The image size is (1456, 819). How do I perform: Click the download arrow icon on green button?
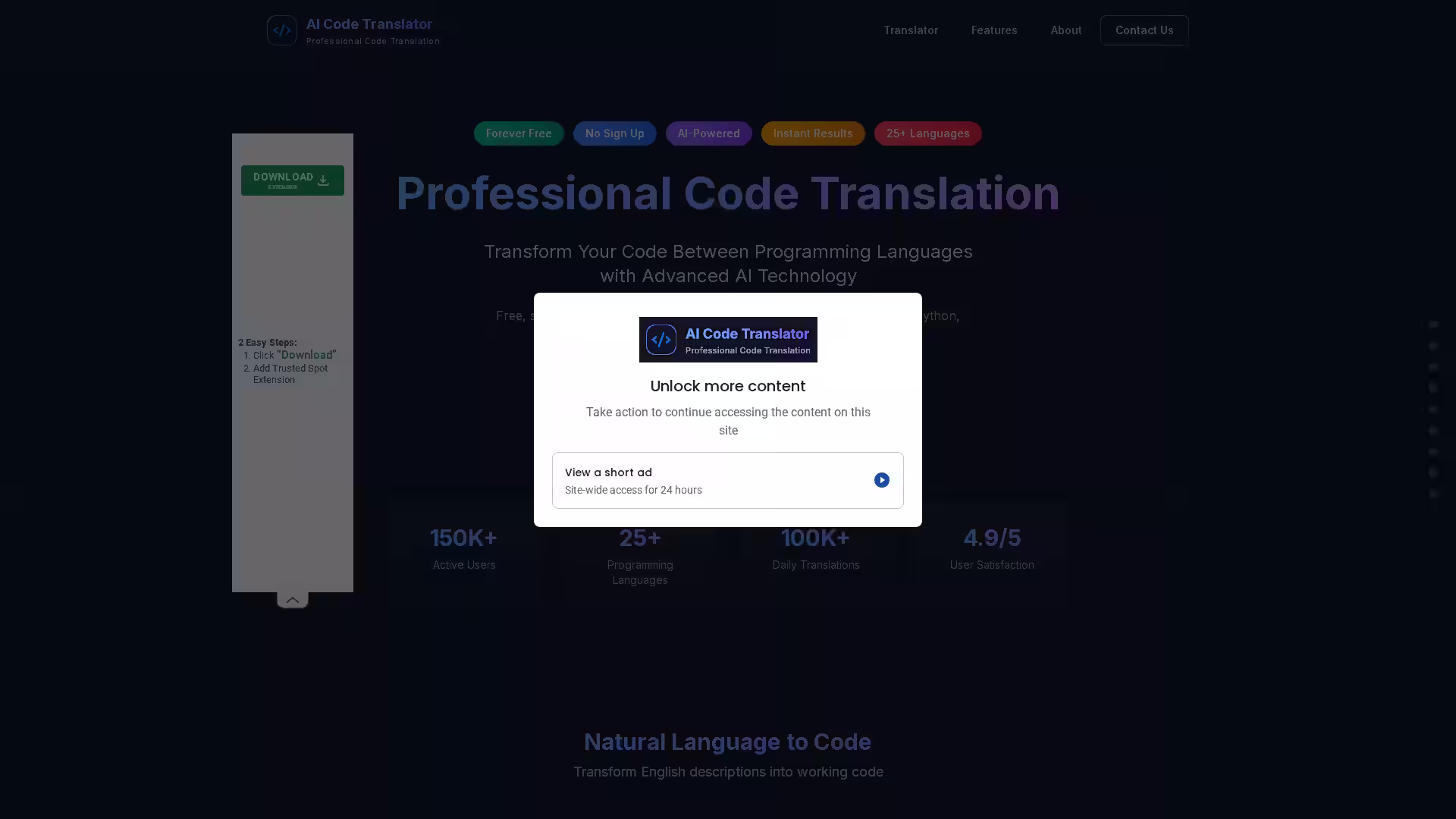(x=323, y=180)
